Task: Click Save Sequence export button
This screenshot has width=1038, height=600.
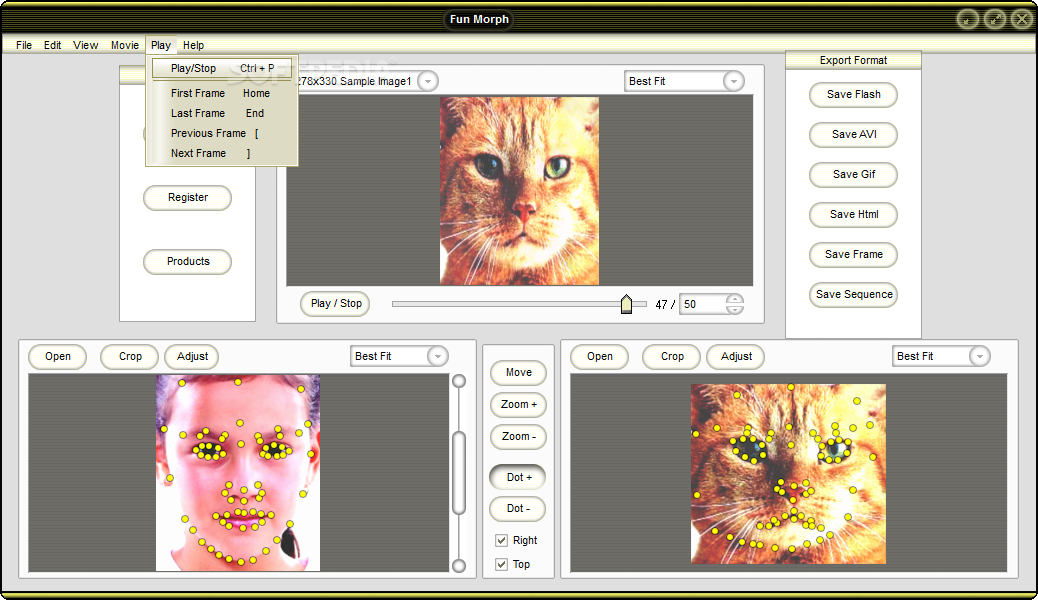Action: 853,294
